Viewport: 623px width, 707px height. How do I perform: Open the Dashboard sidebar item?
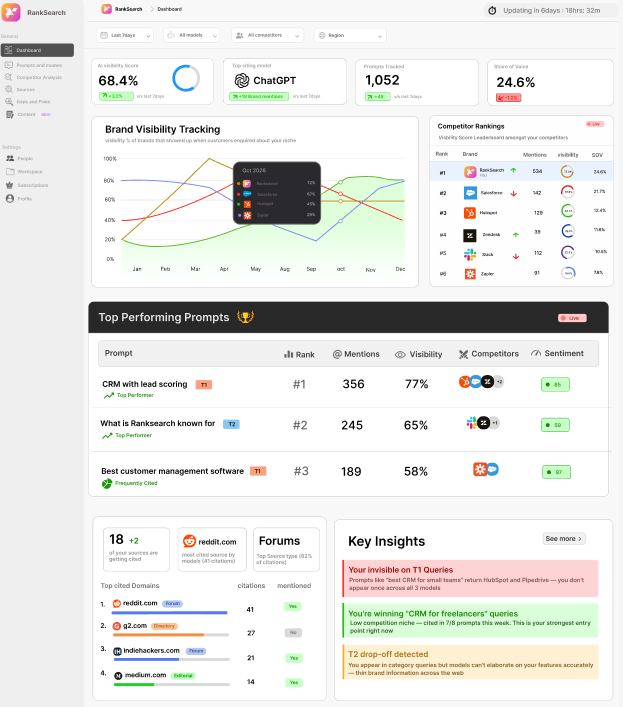37,50
